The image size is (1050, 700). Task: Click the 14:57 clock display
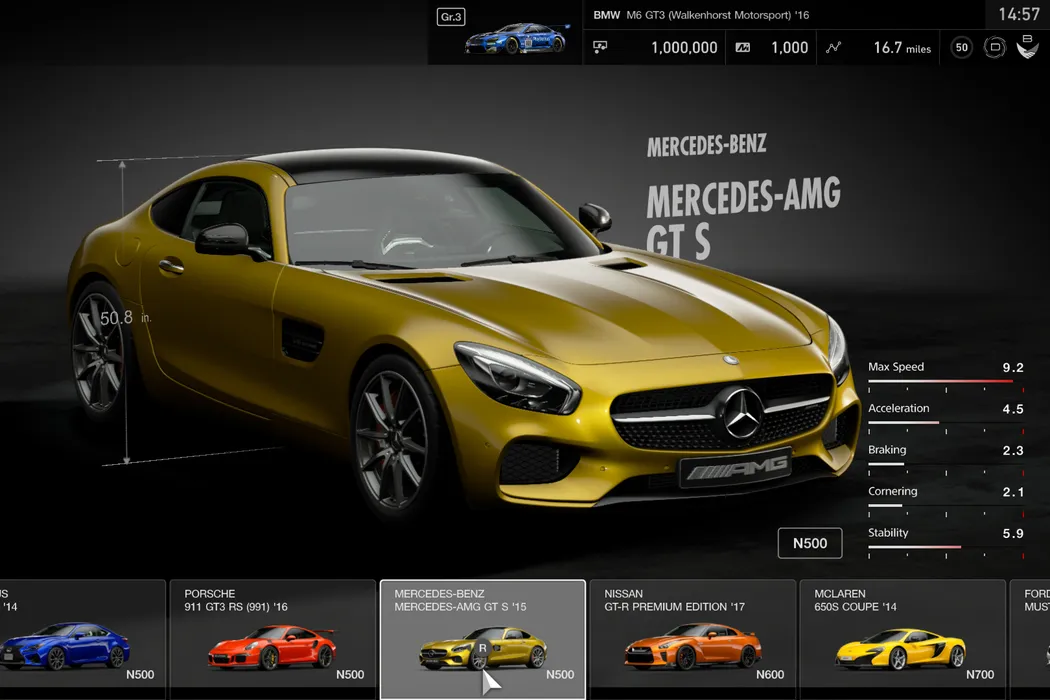pyautogui.click(x=1019, y=15)
